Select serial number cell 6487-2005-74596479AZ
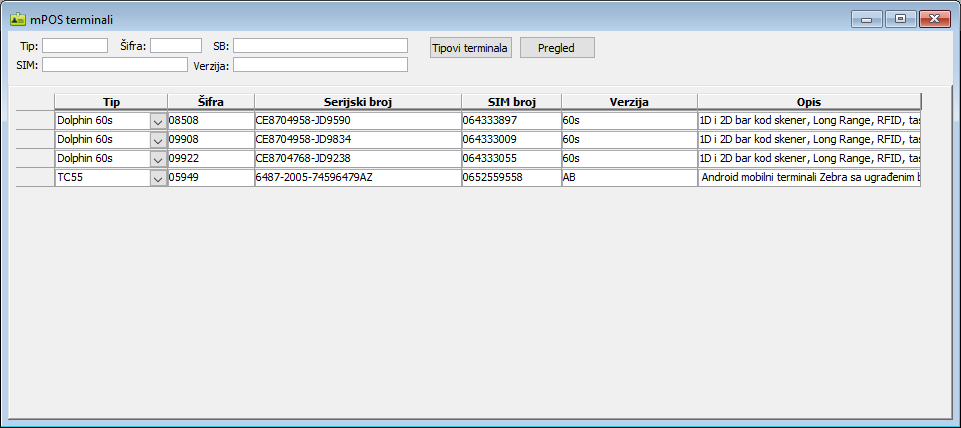 (x=357, y=177)
